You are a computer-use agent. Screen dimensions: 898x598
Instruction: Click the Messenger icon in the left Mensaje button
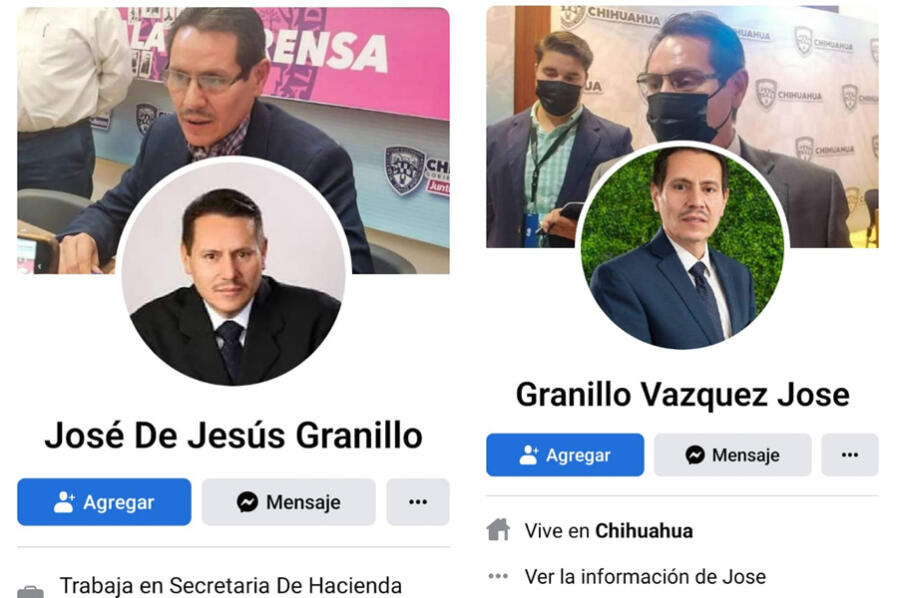pos(247,502)
